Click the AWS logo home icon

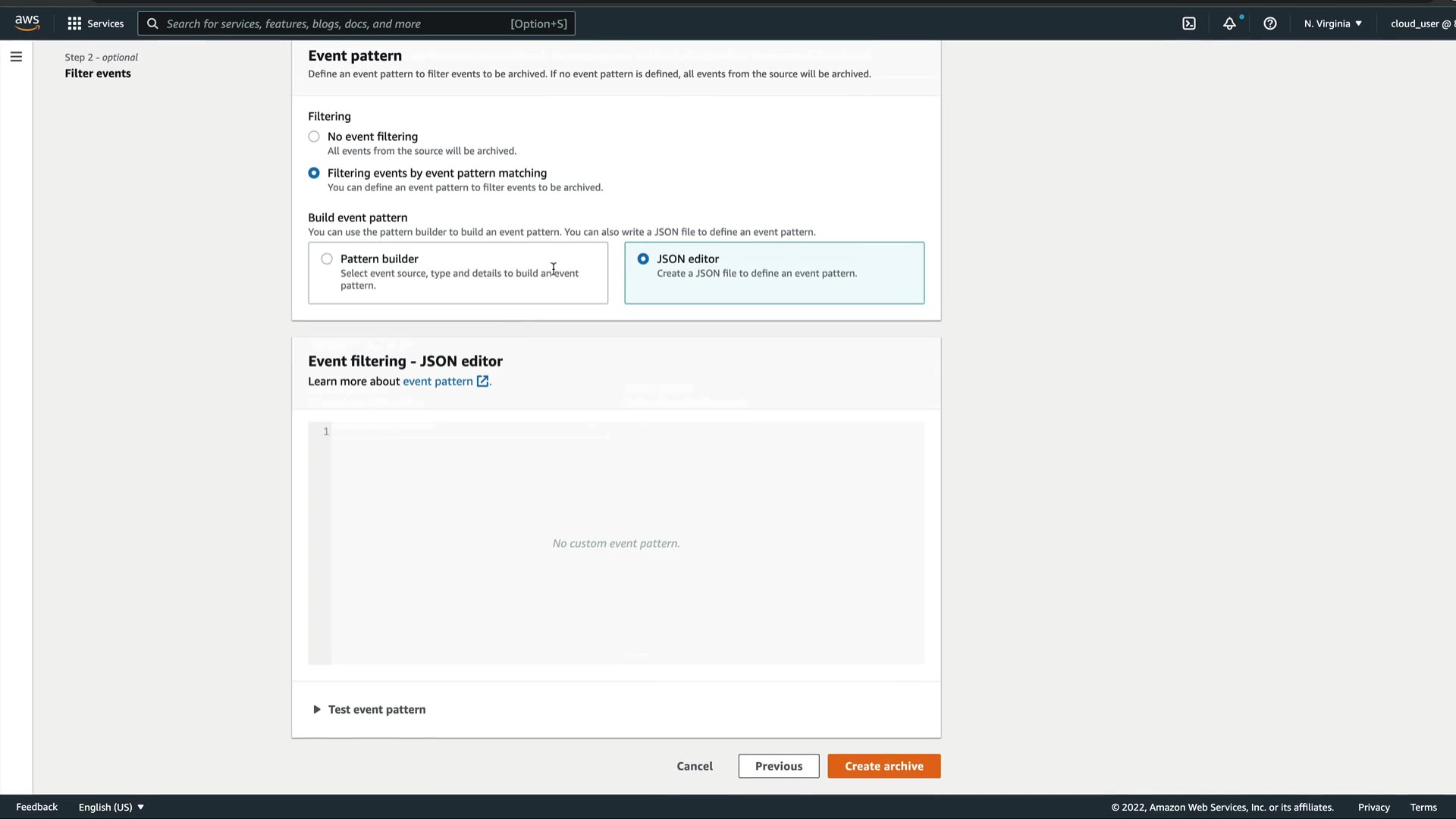pyautogui.click(x=27, y=23)
